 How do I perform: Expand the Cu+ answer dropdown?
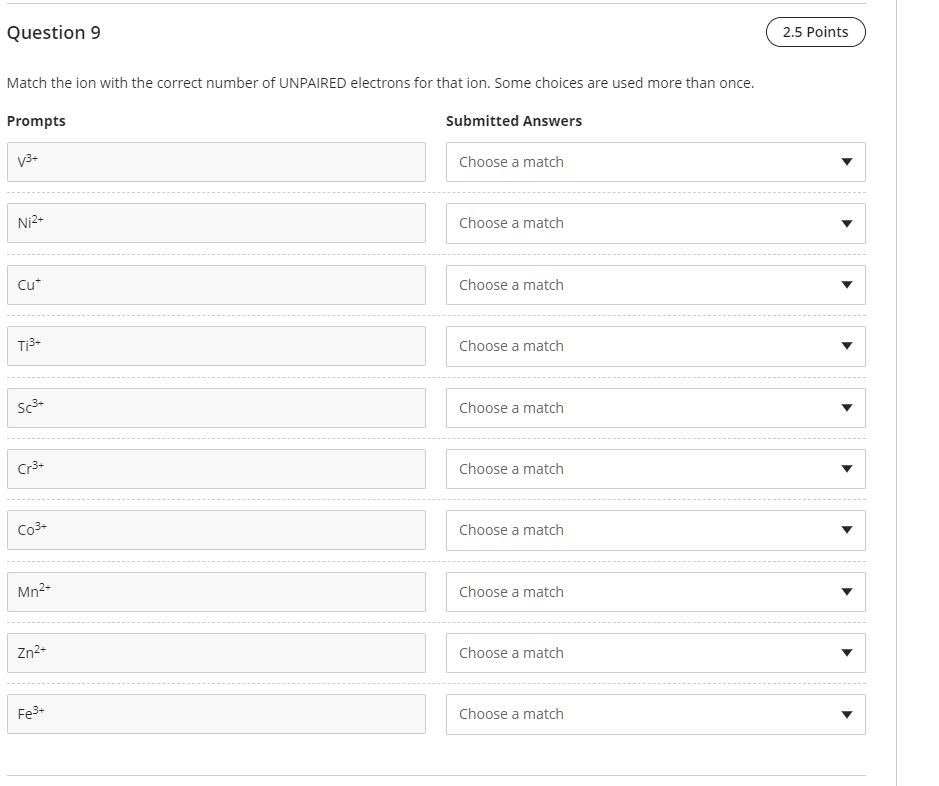tap(655, 285)
